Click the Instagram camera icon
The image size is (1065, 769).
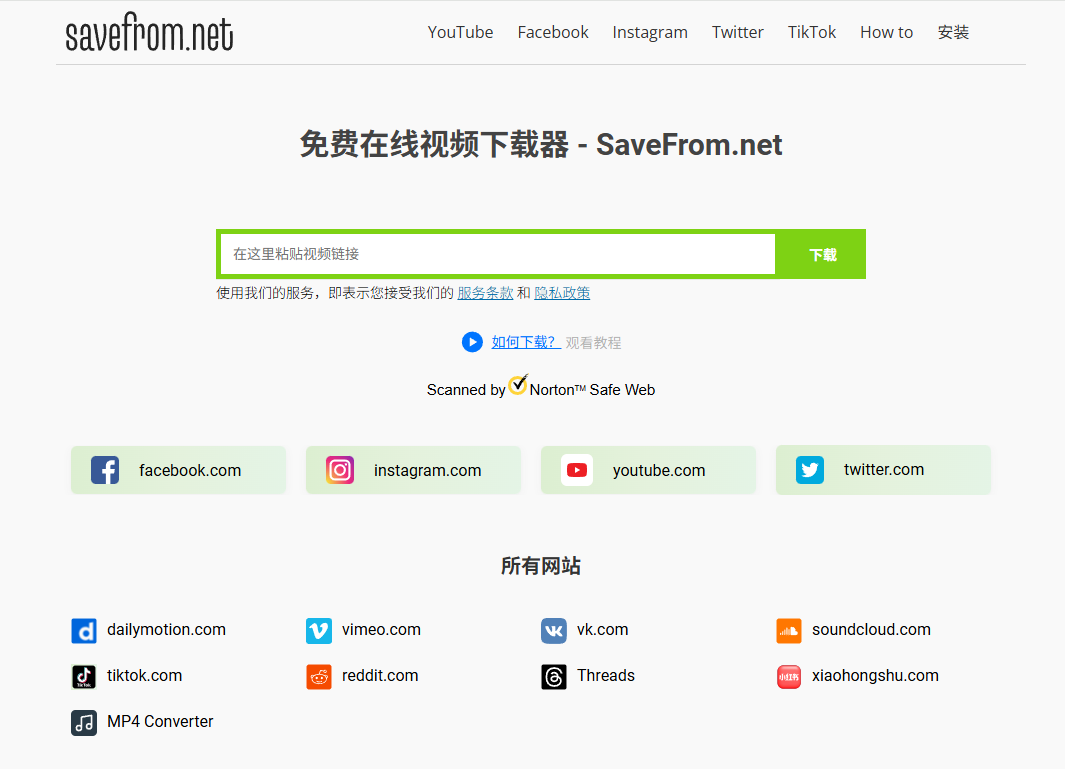tap(340, 470)
